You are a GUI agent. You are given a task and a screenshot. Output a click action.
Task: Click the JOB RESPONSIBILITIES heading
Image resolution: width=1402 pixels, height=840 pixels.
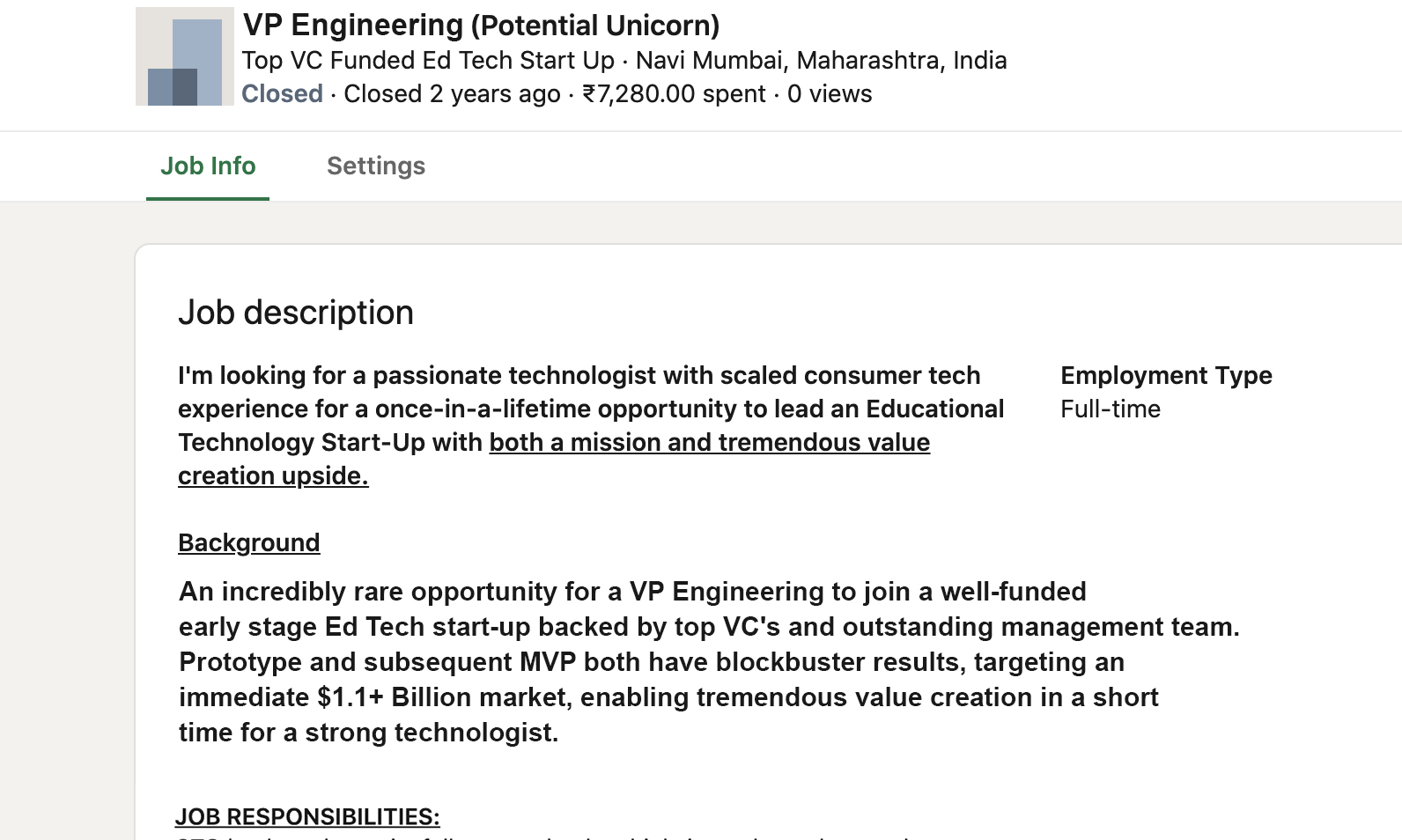[x=307, y=816]
